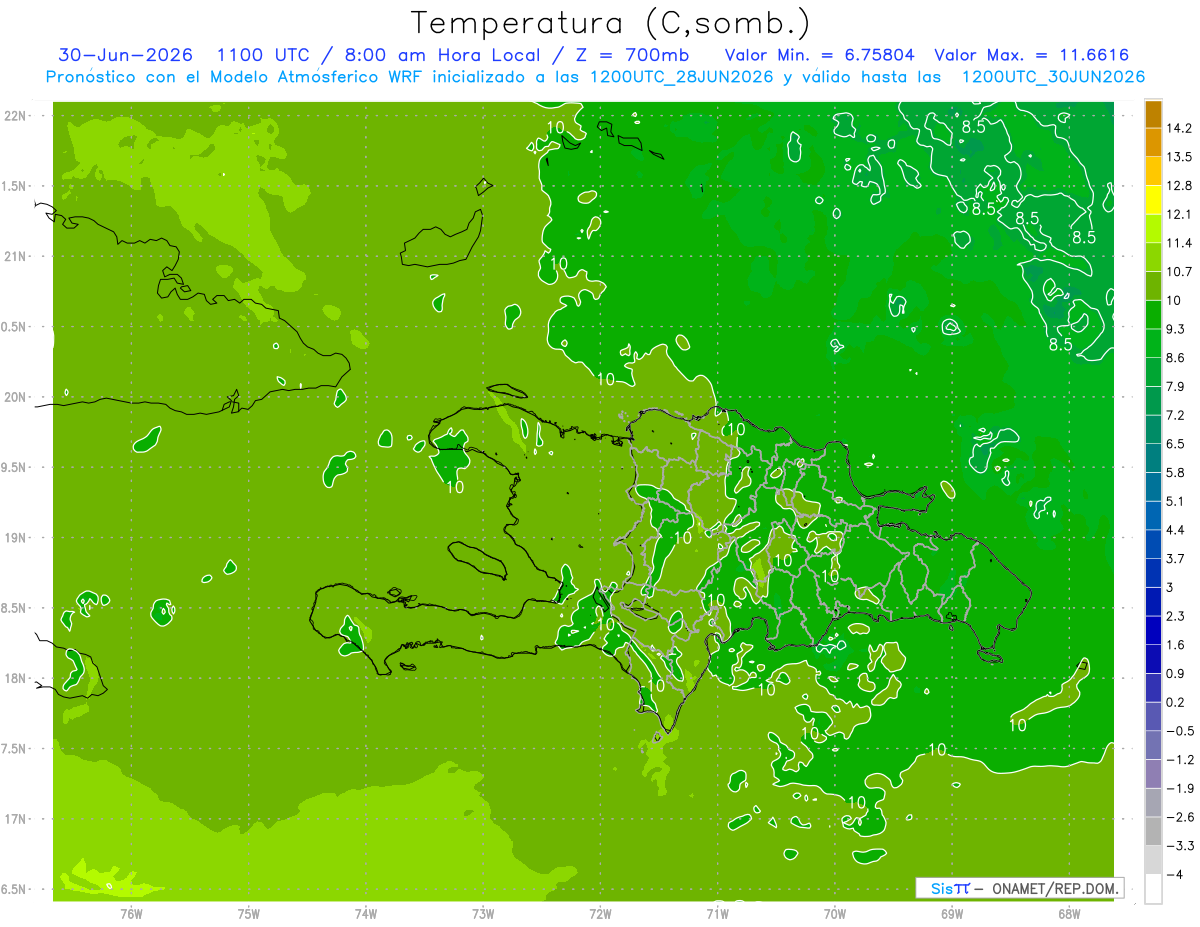The image size is (1200, 927).
Task: Click the purple band between -1.9 and -1.2
Action: [1153, 774]
